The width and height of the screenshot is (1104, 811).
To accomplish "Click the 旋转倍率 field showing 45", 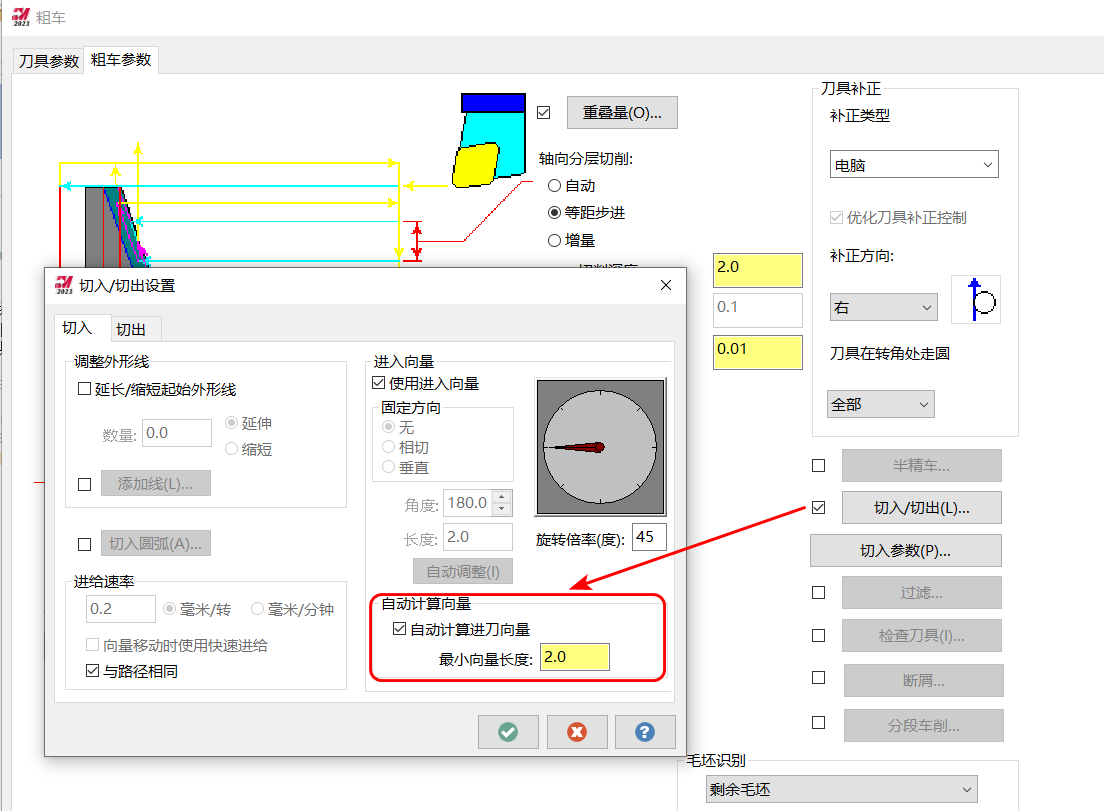I will click(649, 537).
